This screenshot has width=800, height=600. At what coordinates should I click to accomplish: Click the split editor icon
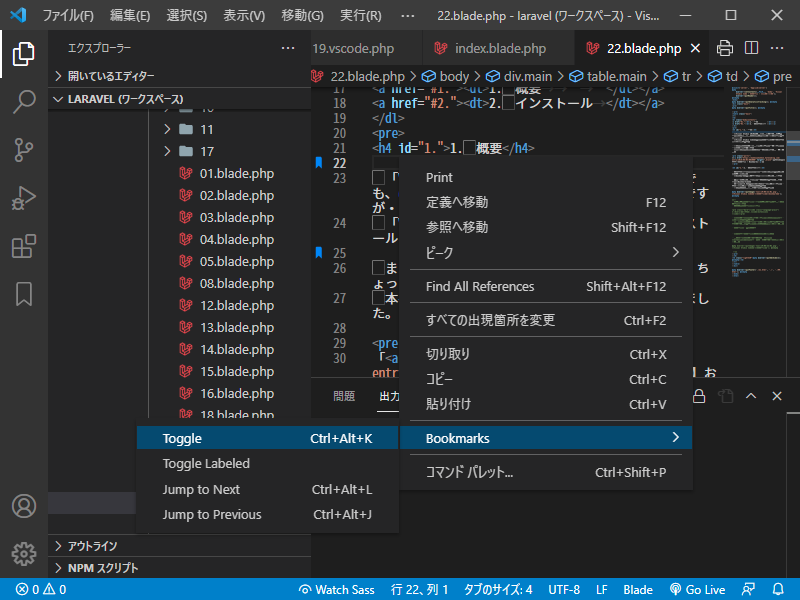[751, 48]
